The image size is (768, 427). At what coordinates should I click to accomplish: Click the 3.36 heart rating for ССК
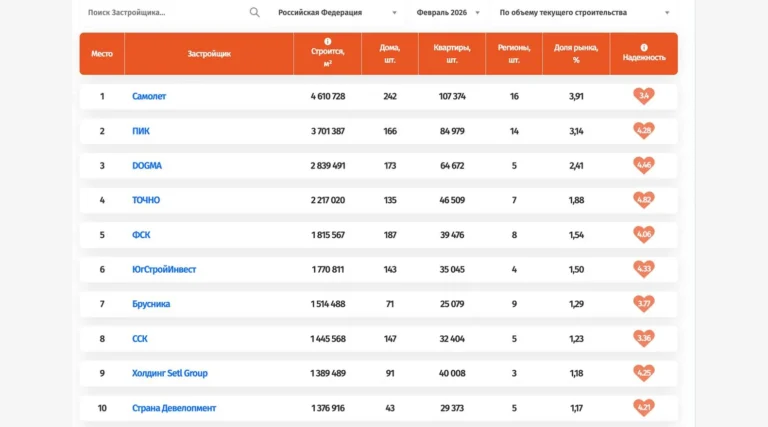coord(644,338)
